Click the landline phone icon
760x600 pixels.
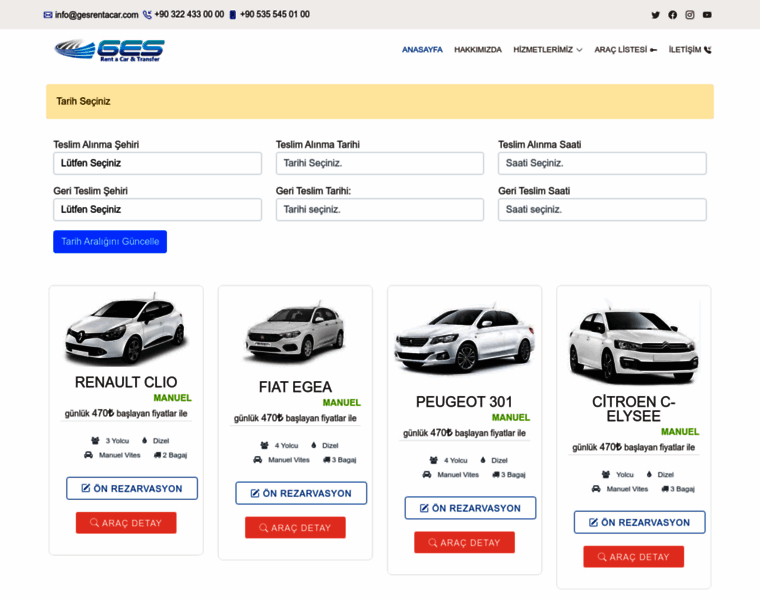point(147,15)
